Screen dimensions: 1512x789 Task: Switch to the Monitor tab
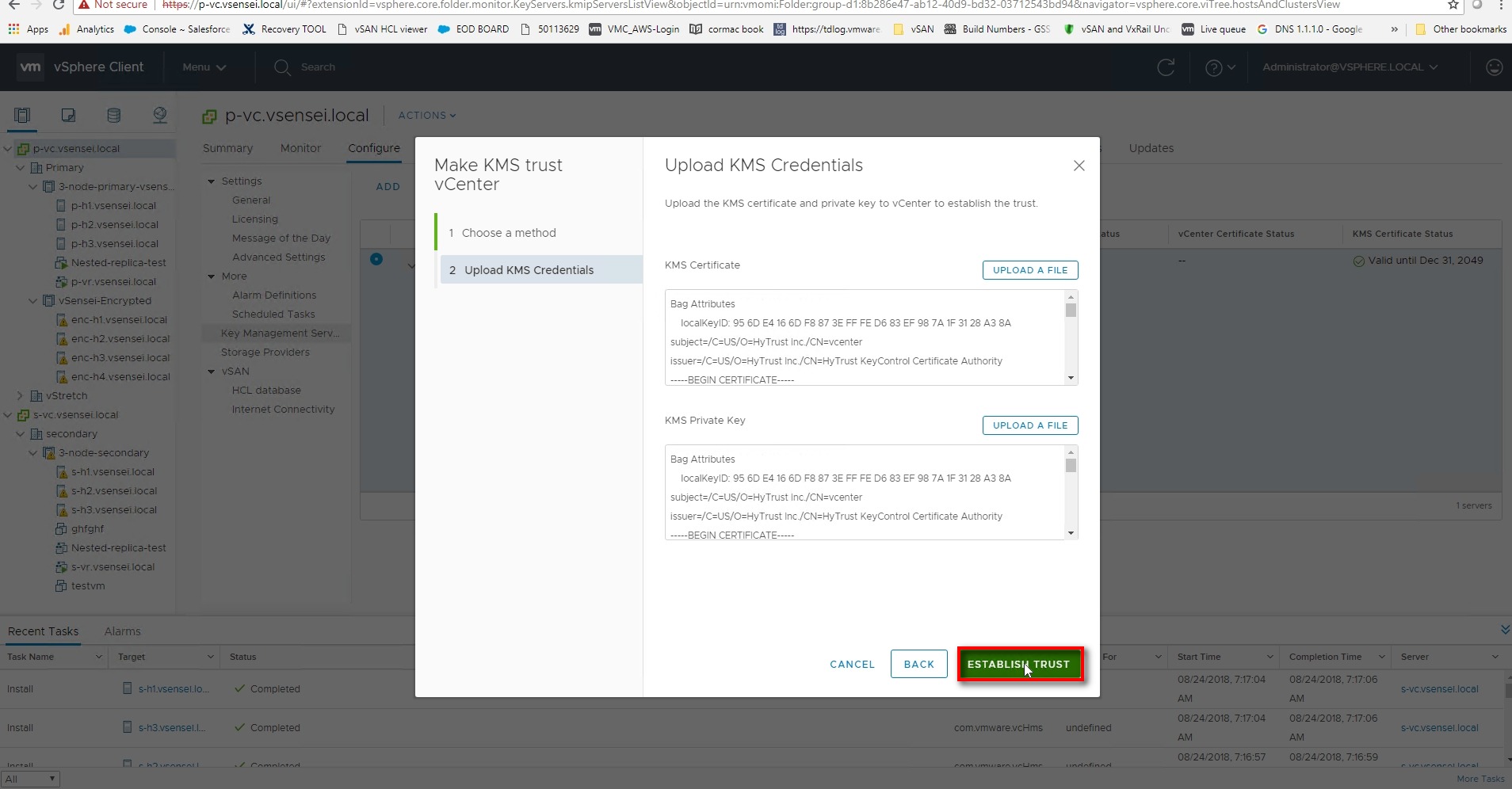click(300, 148)
